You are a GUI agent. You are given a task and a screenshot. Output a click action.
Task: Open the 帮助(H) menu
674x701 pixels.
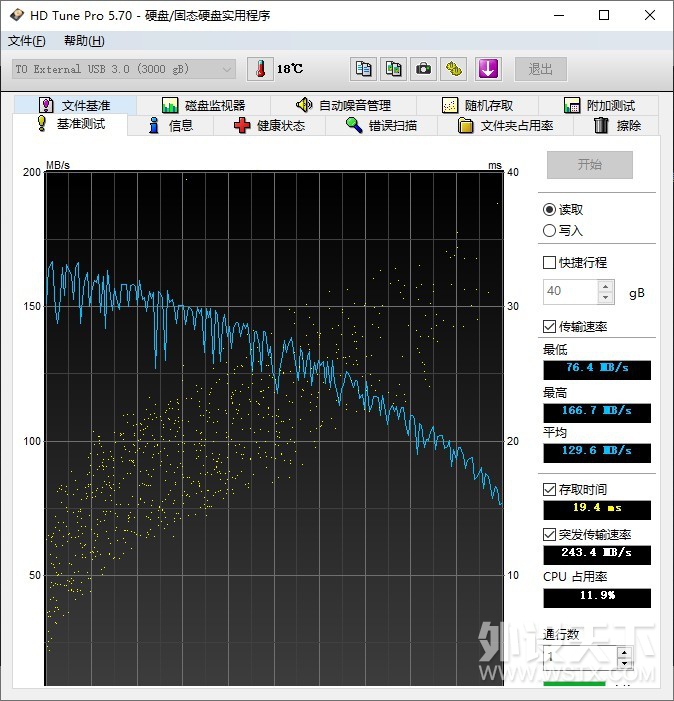(84, 41)
